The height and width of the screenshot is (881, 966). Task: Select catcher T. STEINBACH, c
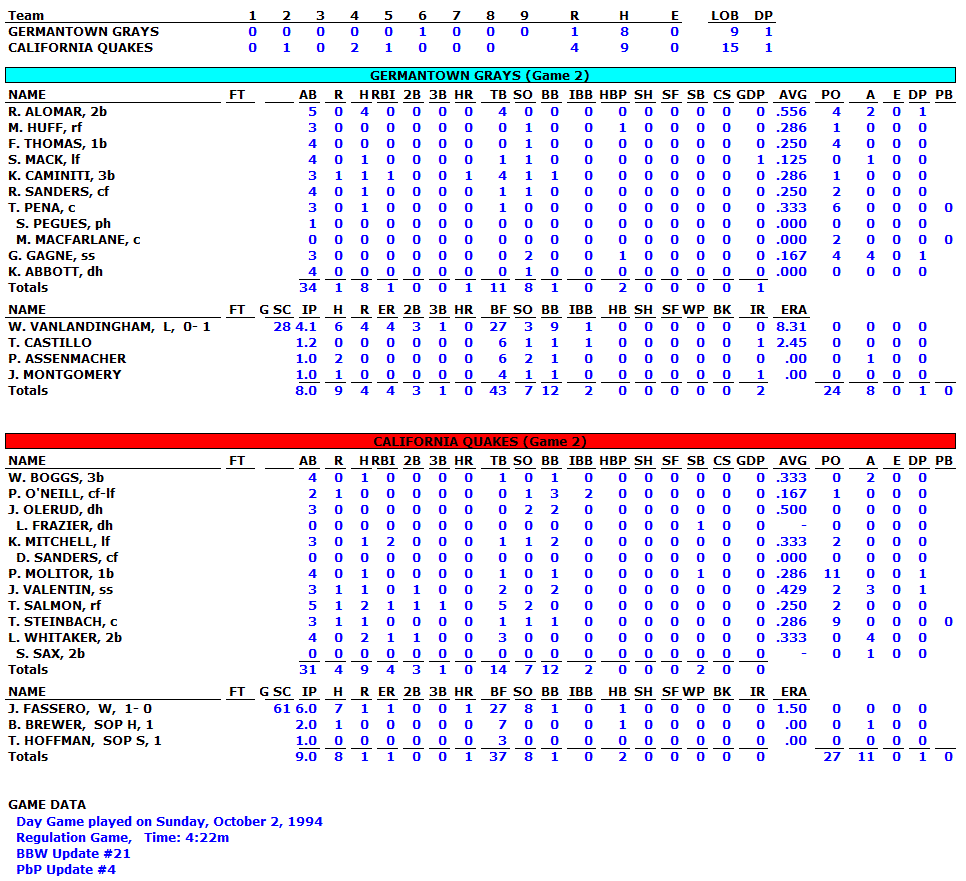point(63,622)
